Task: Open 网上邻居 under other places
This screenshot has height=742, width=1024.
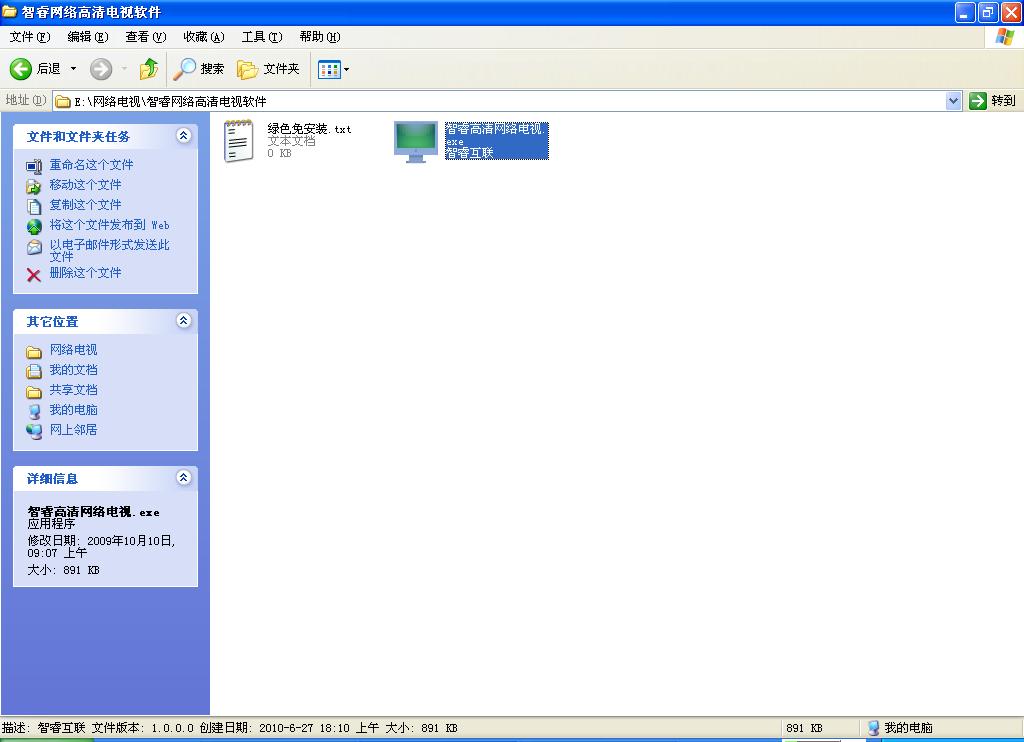Action: pos(74,430)
